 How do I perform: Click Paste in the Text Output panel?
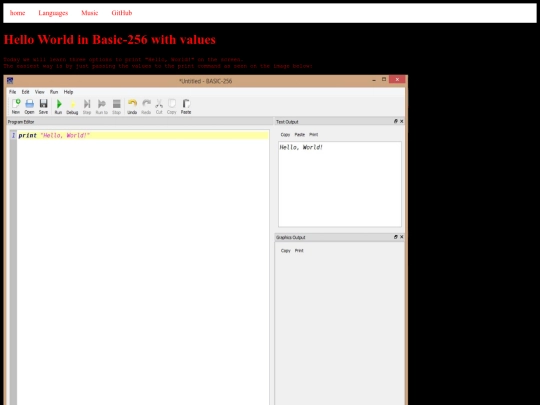coord(300,135)
